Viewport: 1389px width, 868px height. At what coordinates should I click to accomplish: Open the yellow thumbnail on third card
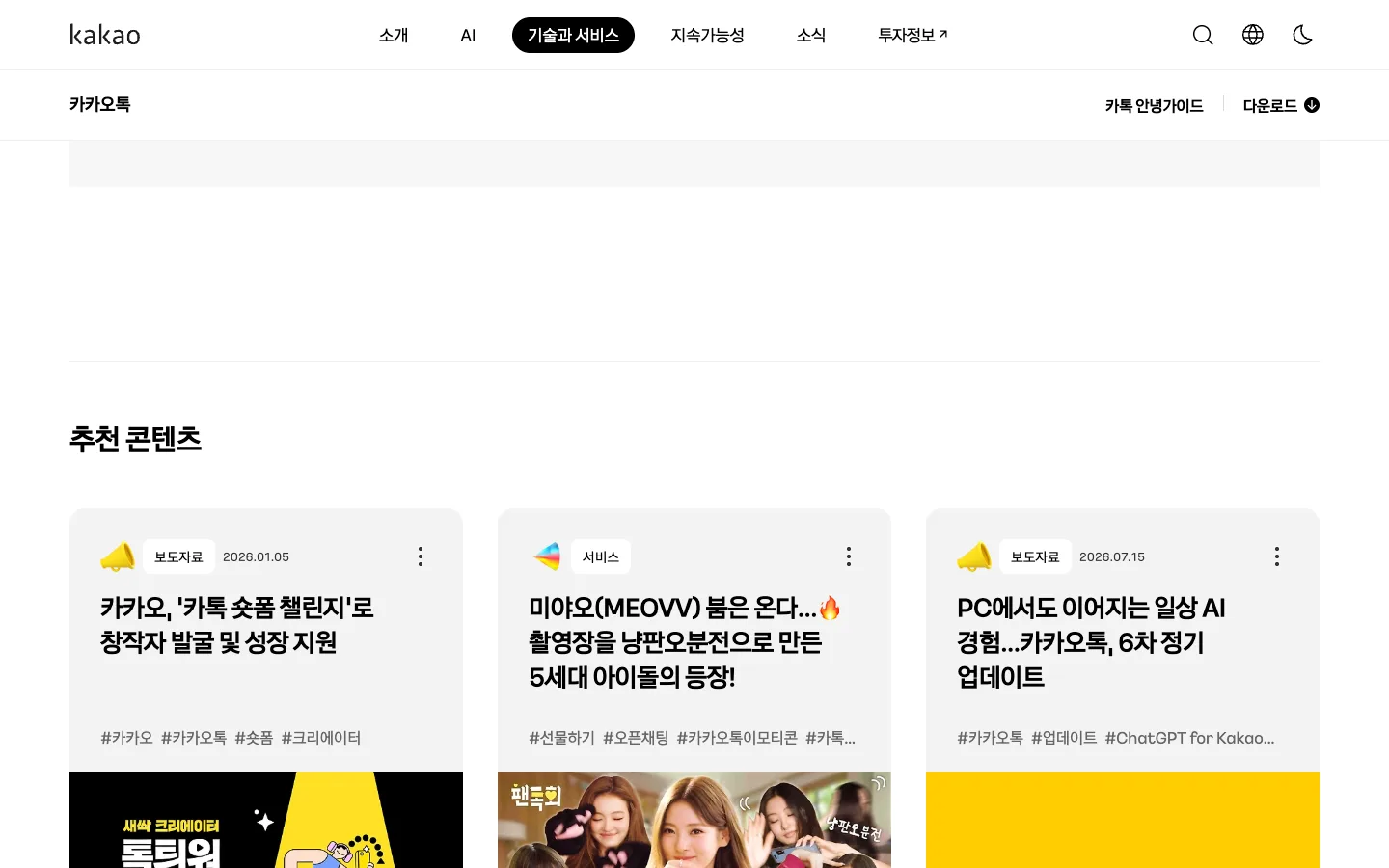coord(1123,820)
